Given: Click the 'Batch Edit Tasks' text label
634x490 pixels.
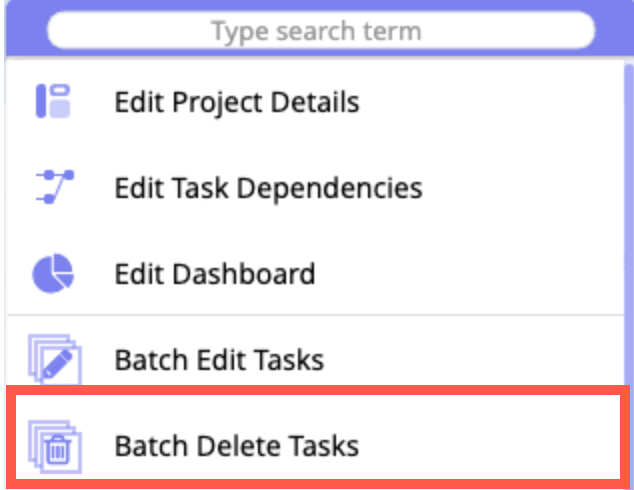Looking at the screenshot, I should (x=219, y=358).
